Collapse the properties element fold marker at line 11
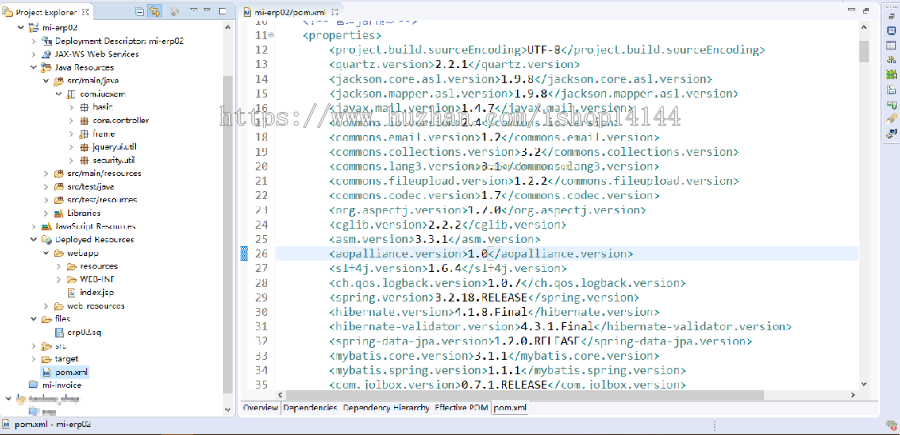 (x=273, y=35)
